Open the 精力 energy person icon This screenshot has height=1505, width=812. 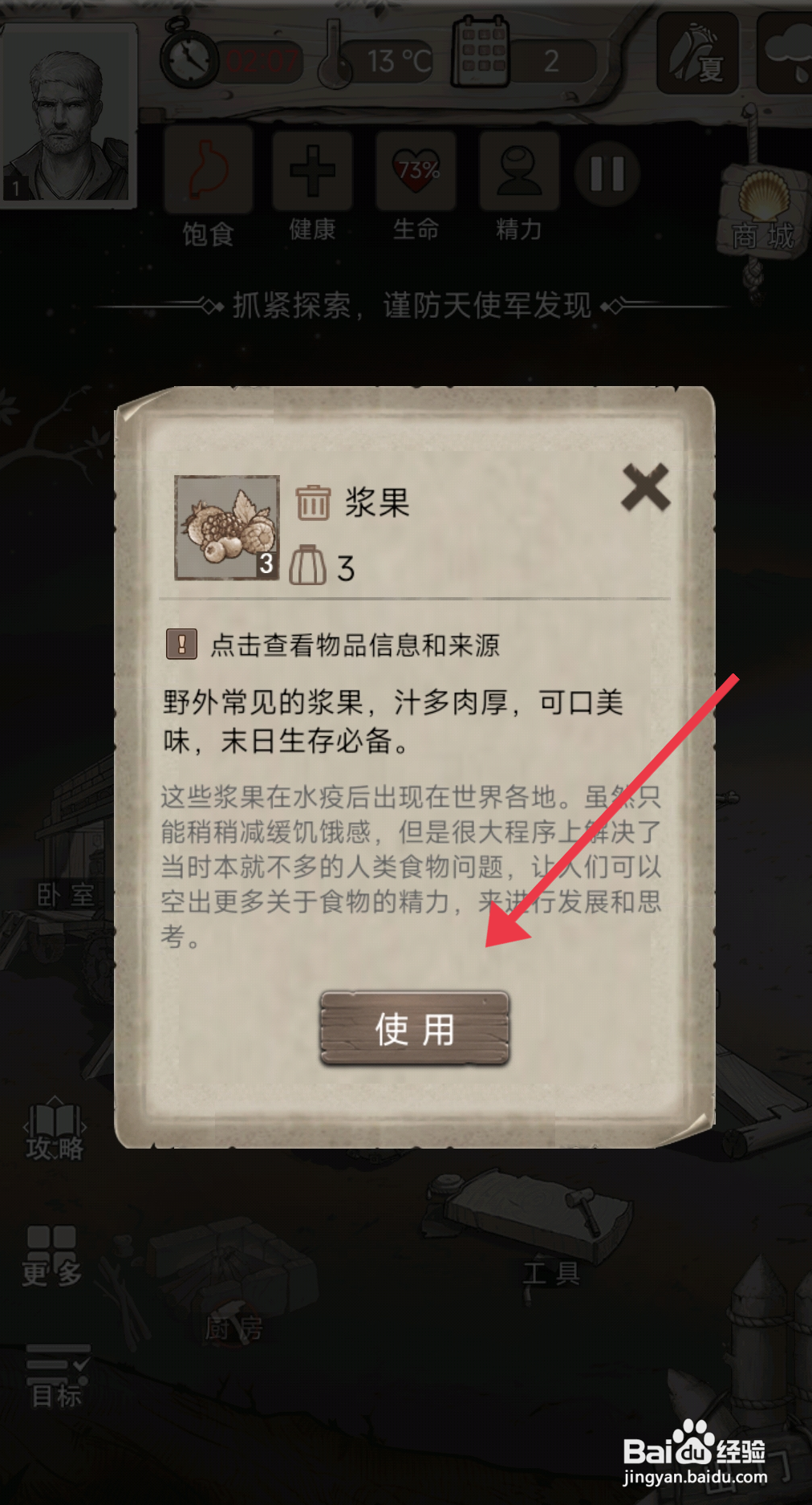pyautogui.click(x=519, y=171)
